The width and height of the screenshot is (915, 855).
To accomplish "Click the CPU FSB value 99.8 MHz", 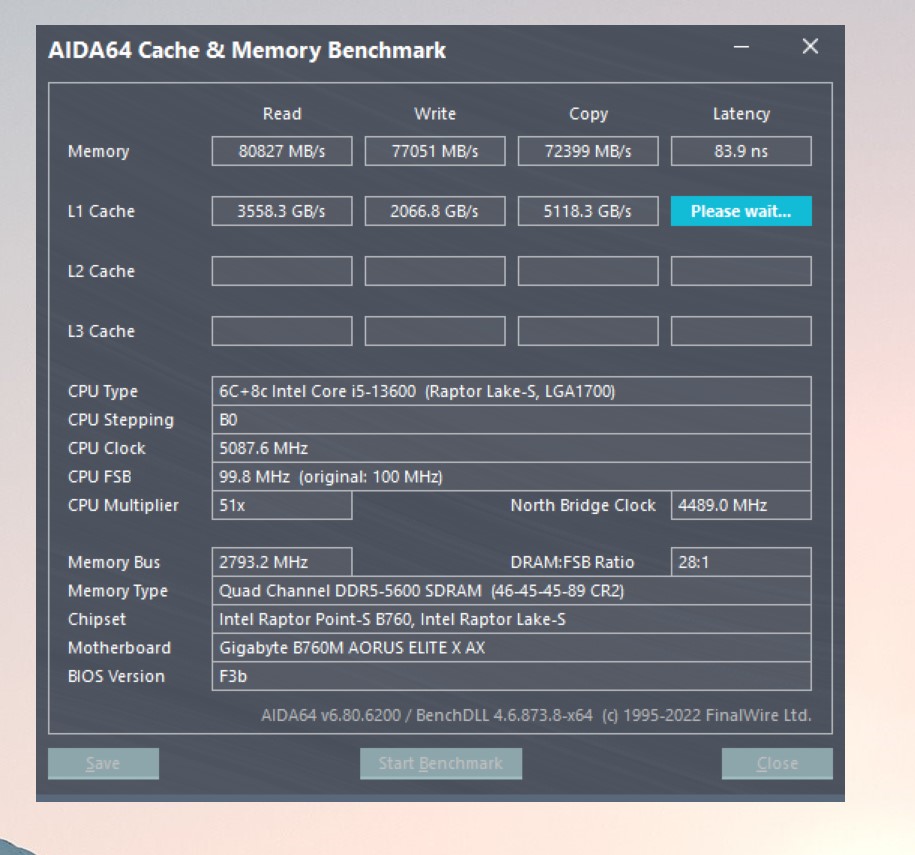I will click(511, 477).
